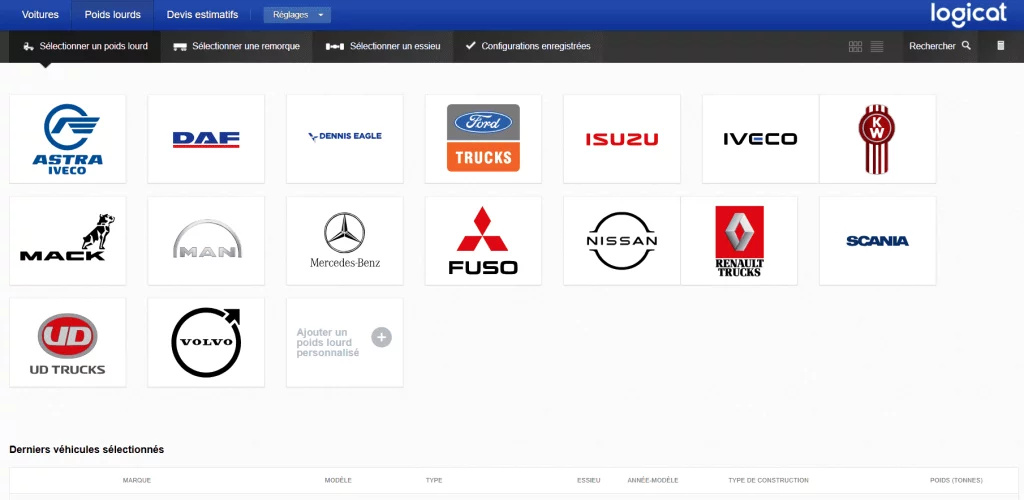Open the Volvo brand tile

click(206, 343)
